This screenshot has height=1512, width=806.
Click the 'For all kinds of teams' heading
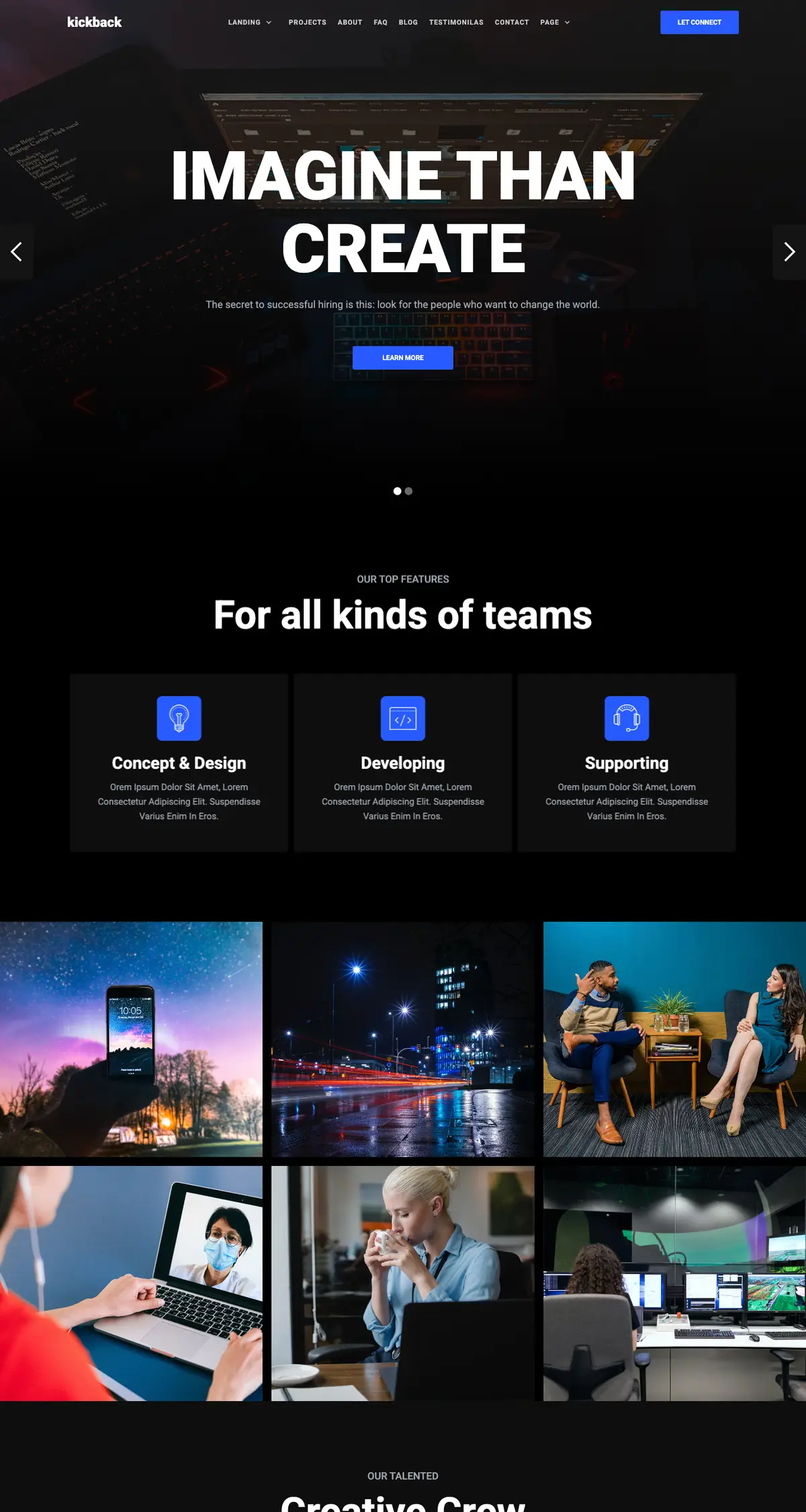tap(403, 615)
